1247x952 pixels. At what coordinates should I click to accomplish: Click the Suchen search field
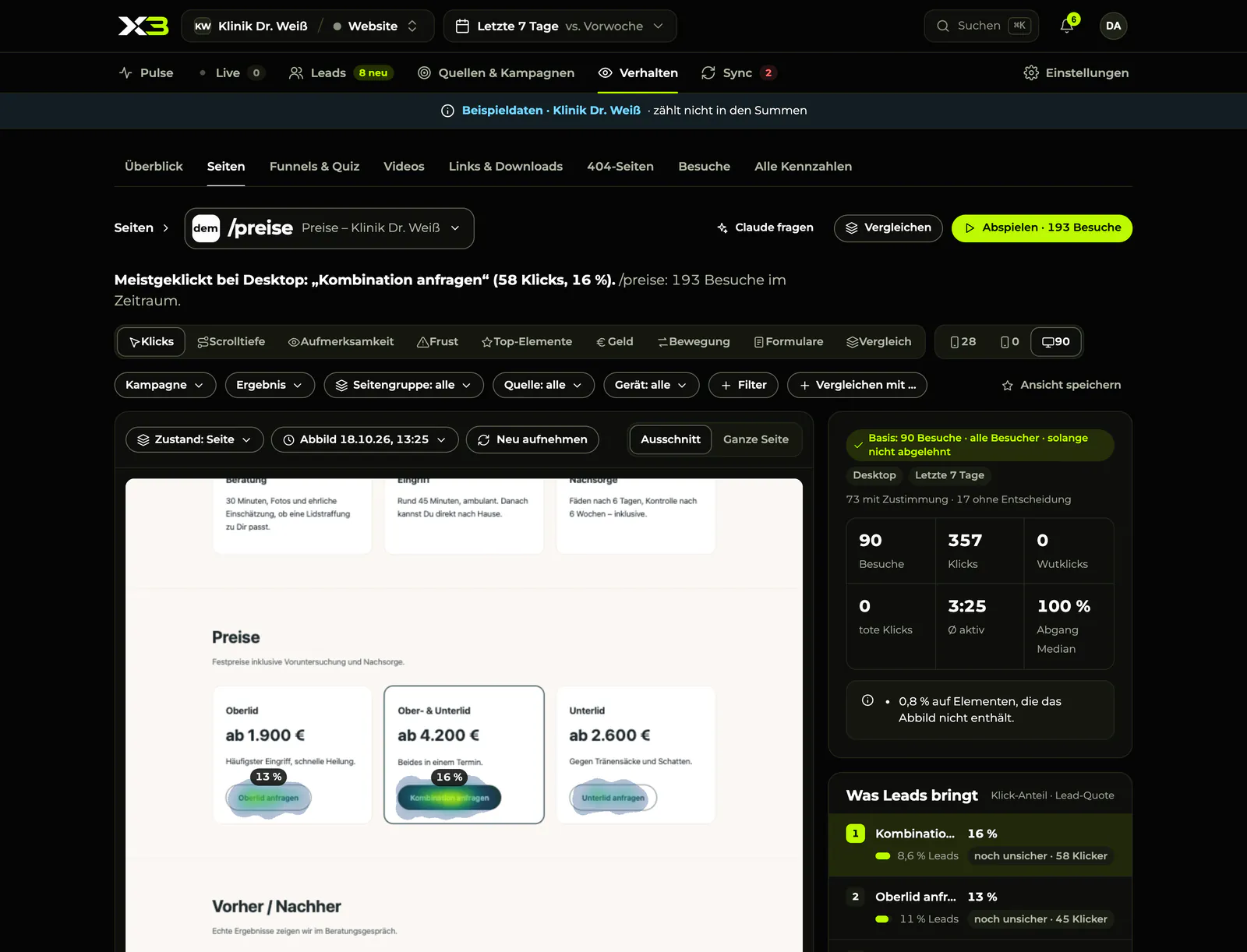point(981,26)
